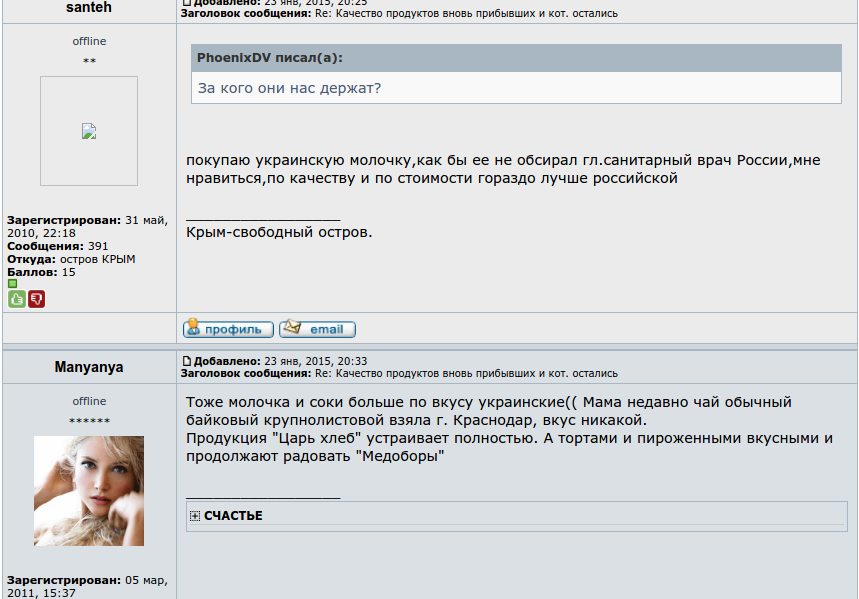Click the santeh username link

pyautogui.click(x=89, y=7)
